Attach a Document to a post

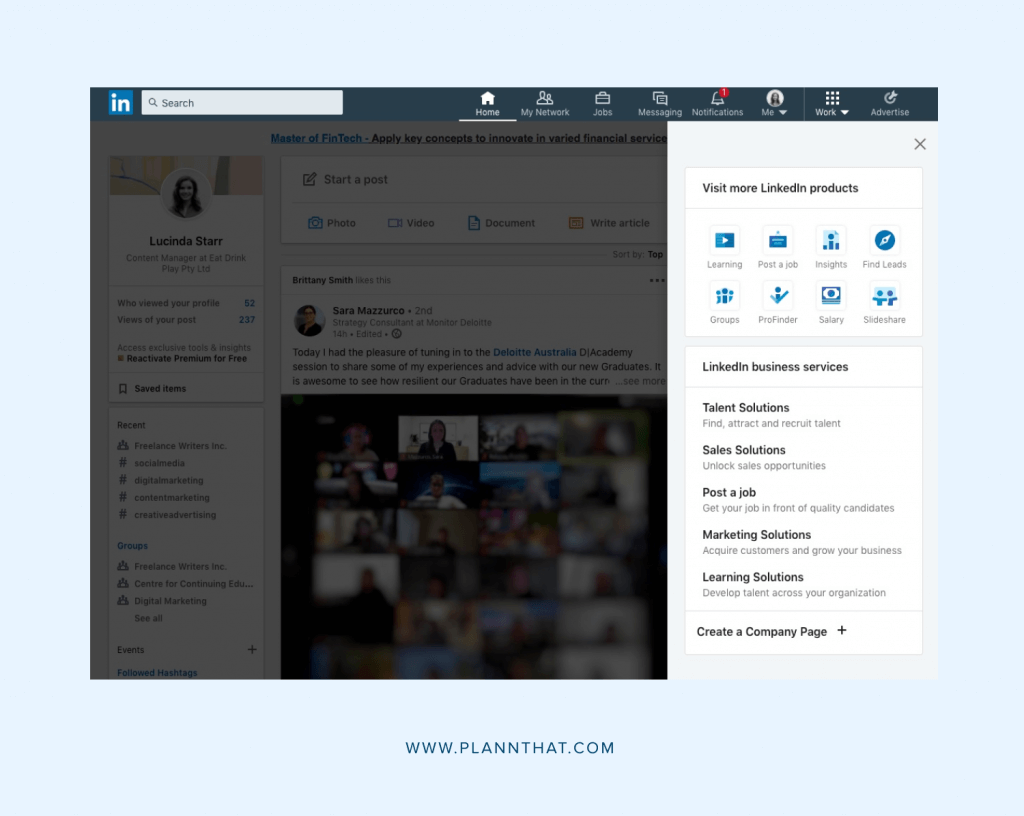tap(501, 223)
